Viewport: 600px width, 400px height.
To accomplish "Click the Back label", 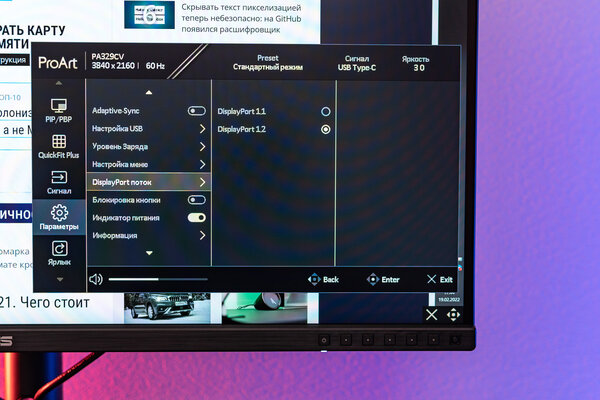I will (331, 279).
